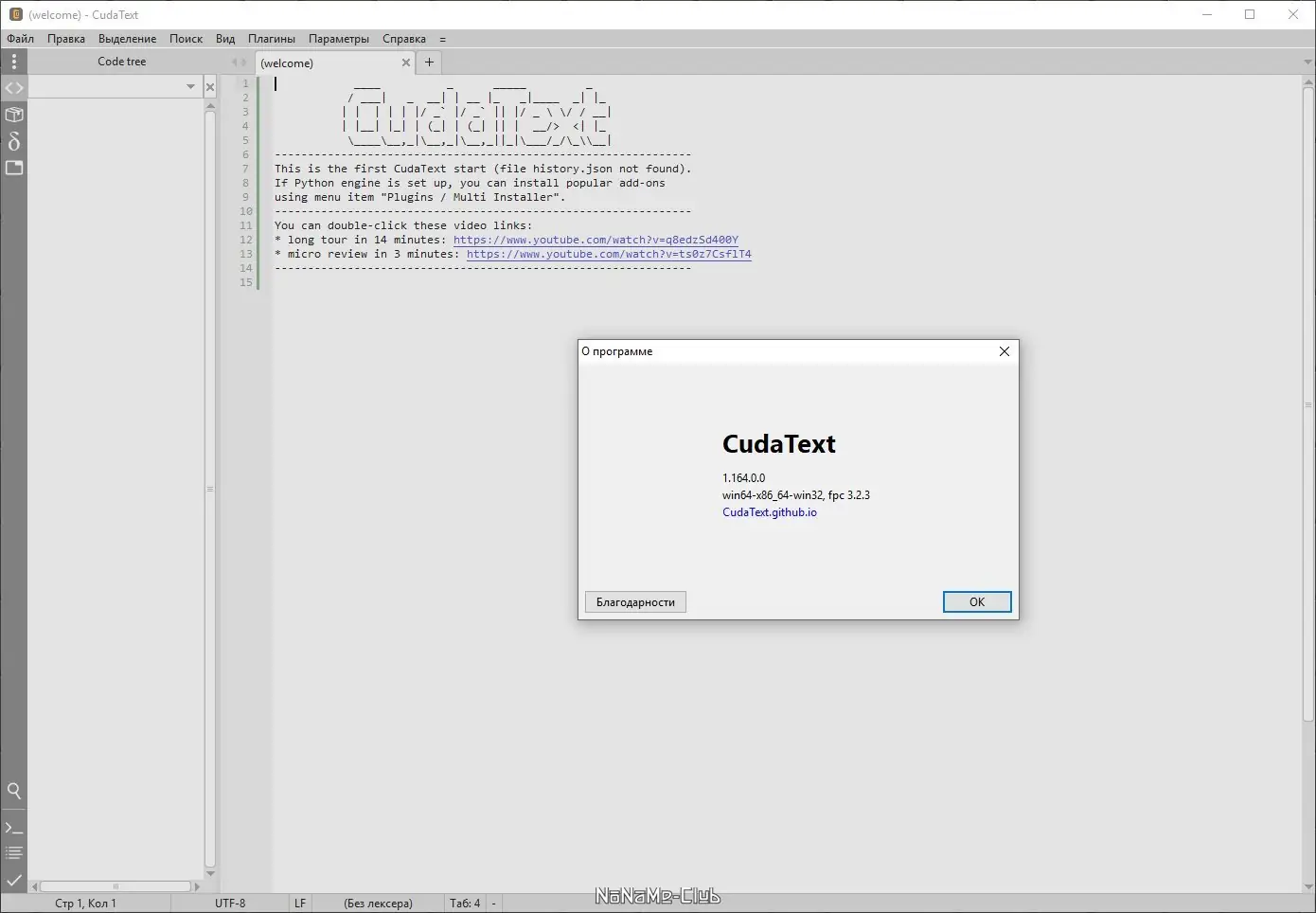Open the three-dot sidebar menu
The height and width of the screenshot is (913, 1316).
(x=14, y=62)
